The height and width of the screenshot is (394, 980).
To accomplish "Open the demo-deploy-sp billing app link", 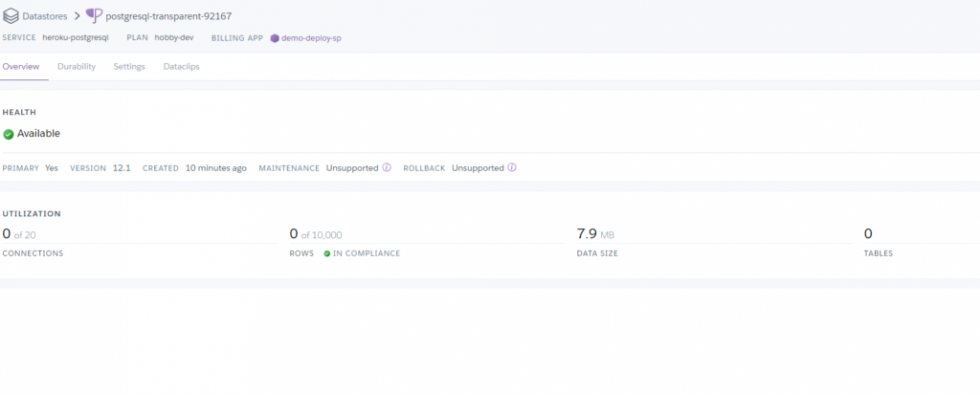I will tap(311, 38).
